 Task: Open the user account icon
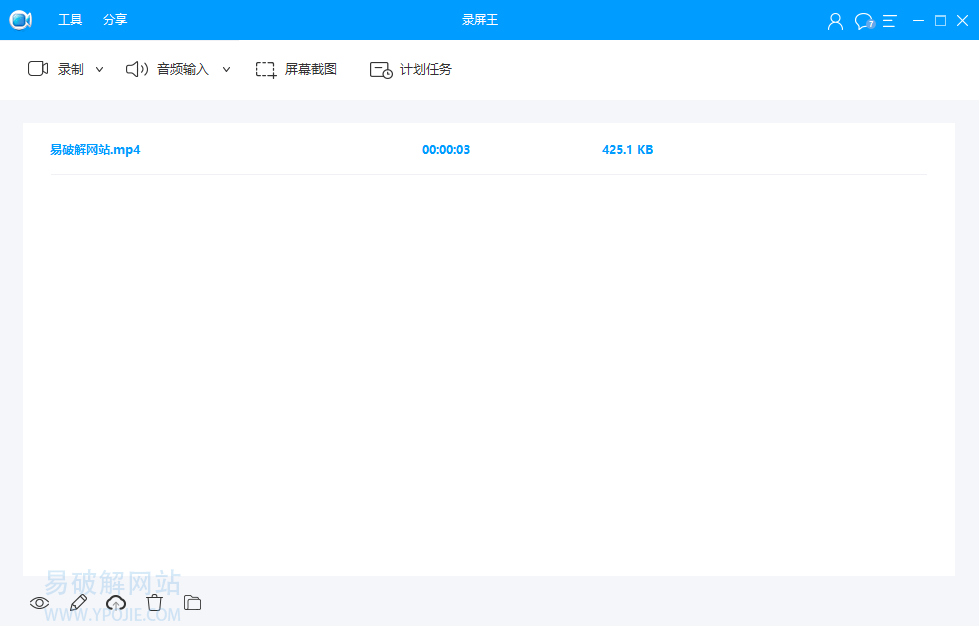(835, 19)
